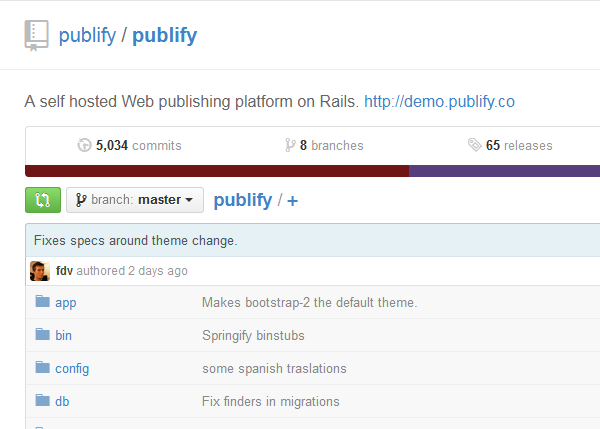Click the plus to create new file

pyautogui.click(x=293, y=201)
